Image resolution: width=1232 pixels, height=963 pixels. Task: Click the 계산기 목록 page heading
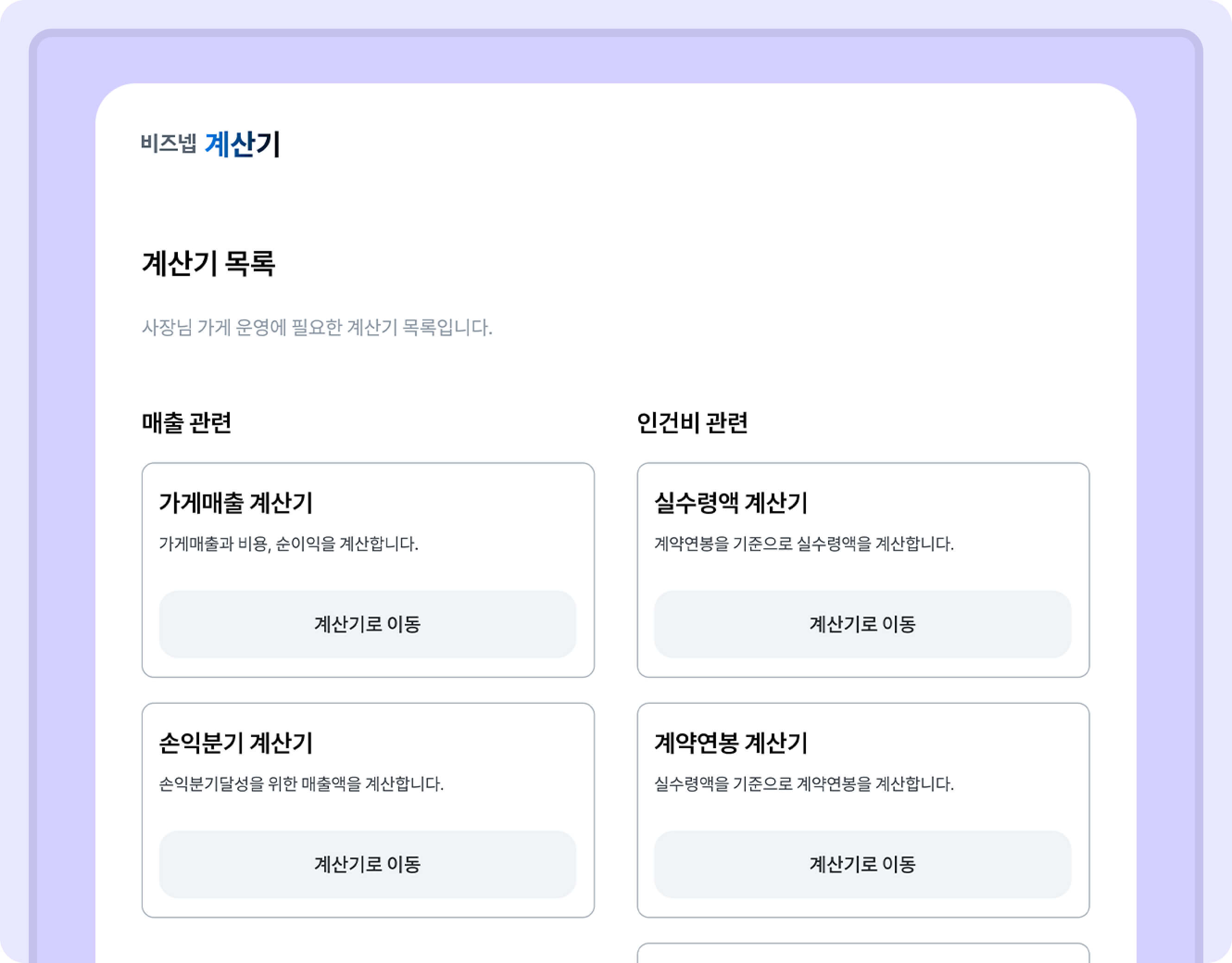pyautogui.click(x=208, y=263)
